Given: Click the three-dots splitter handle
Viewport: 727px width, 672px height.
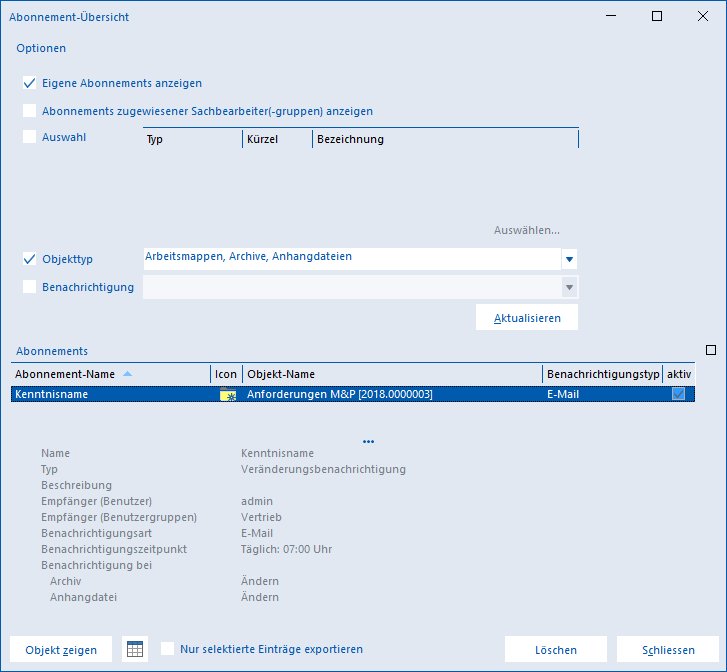Looking at the screenshot, I should coord(369,442).
